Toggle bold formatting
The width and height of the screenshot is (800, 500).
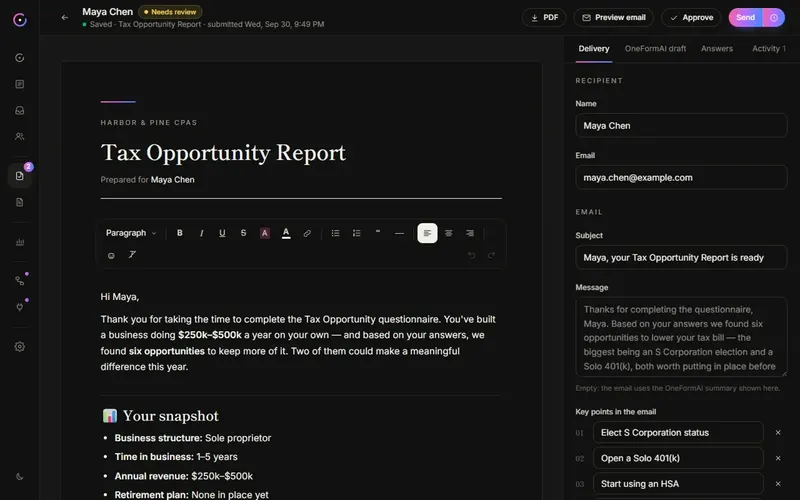pos(180,233)
